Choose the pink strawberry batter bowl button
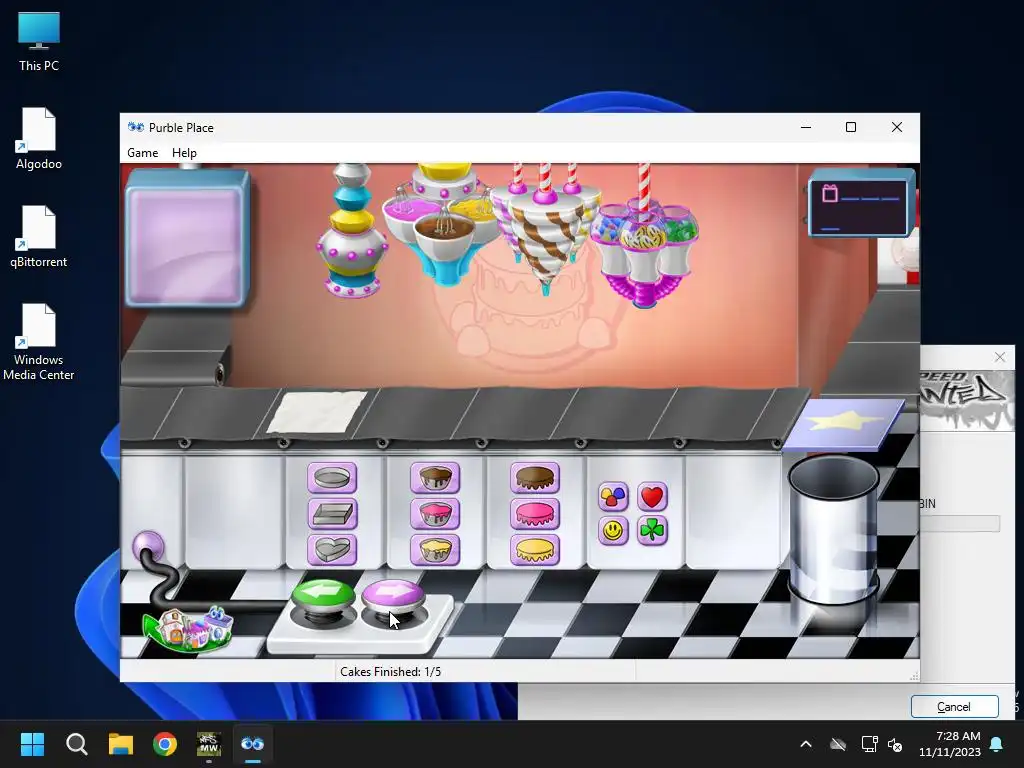 coord(435,514)
